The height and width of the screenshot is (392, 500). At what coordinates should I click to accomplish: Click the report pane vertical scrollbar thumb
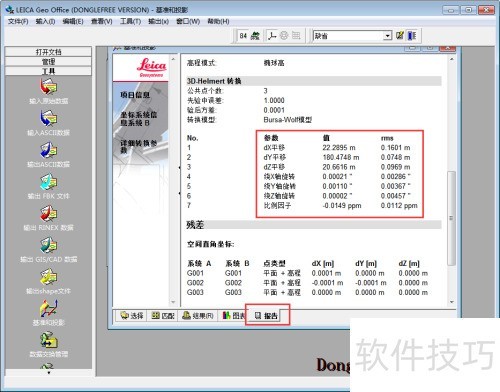point(451,218)
